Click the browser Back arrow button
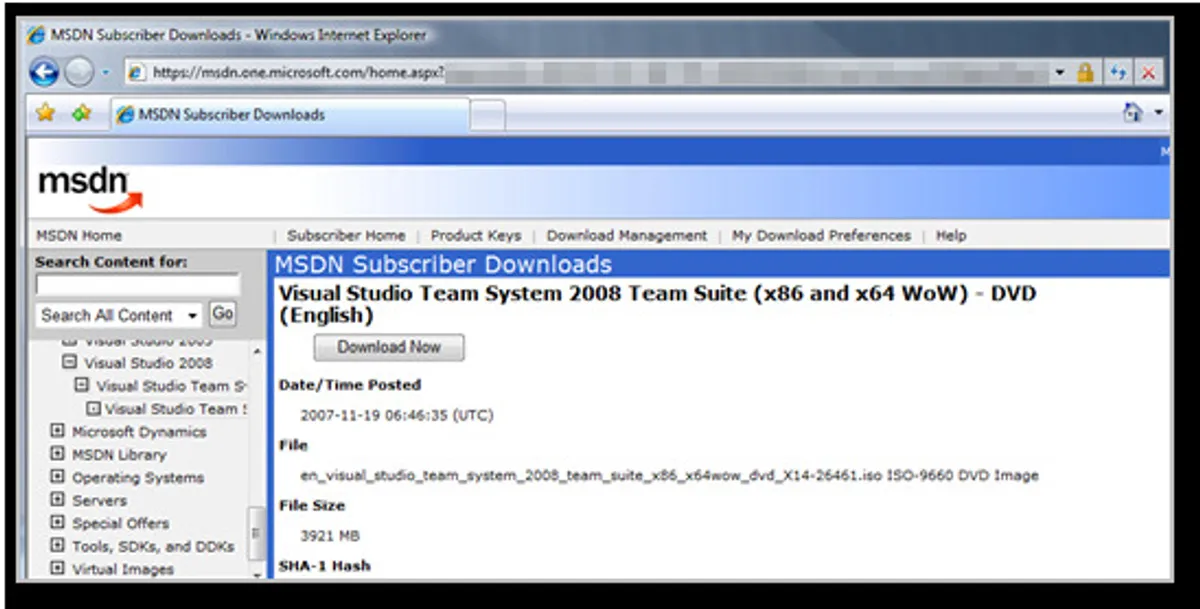This screenshot has width=1200, height=609. [x=44, y=72]
